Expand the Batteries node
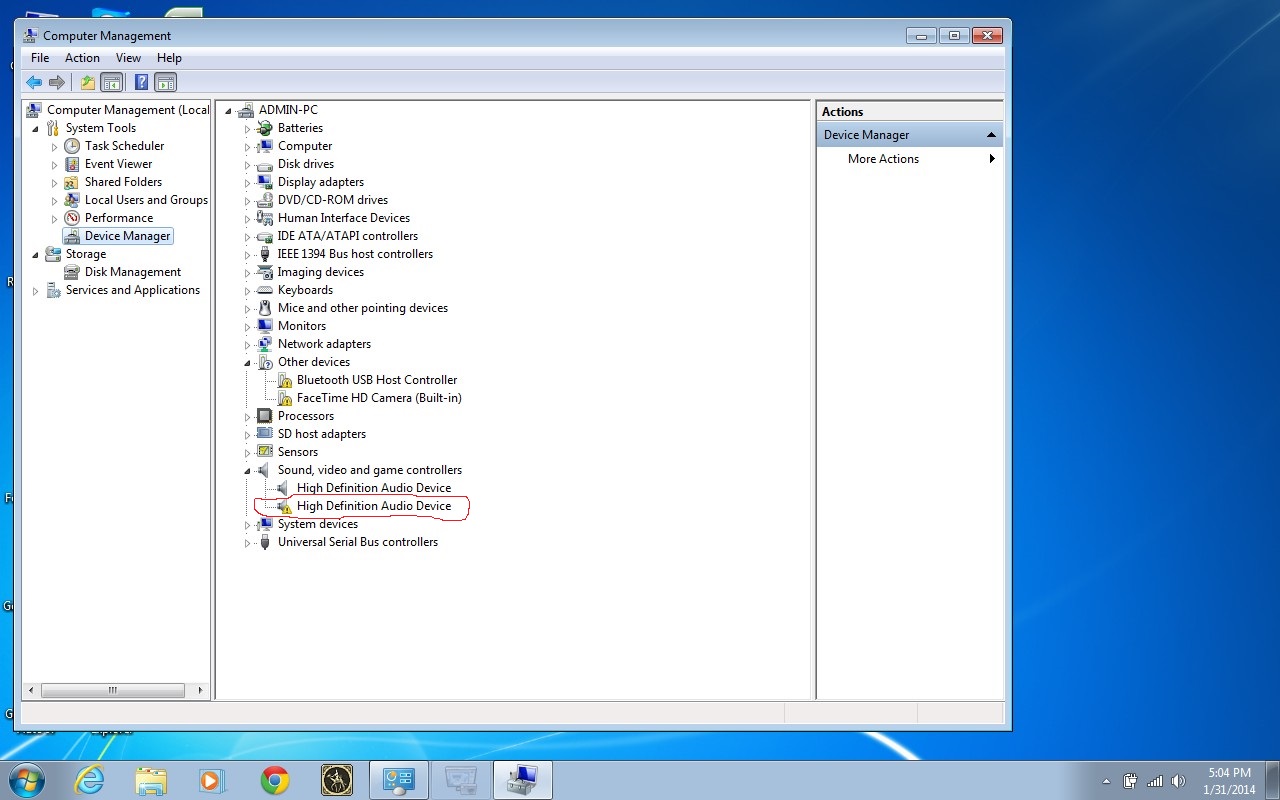 (x=247, y=129)
